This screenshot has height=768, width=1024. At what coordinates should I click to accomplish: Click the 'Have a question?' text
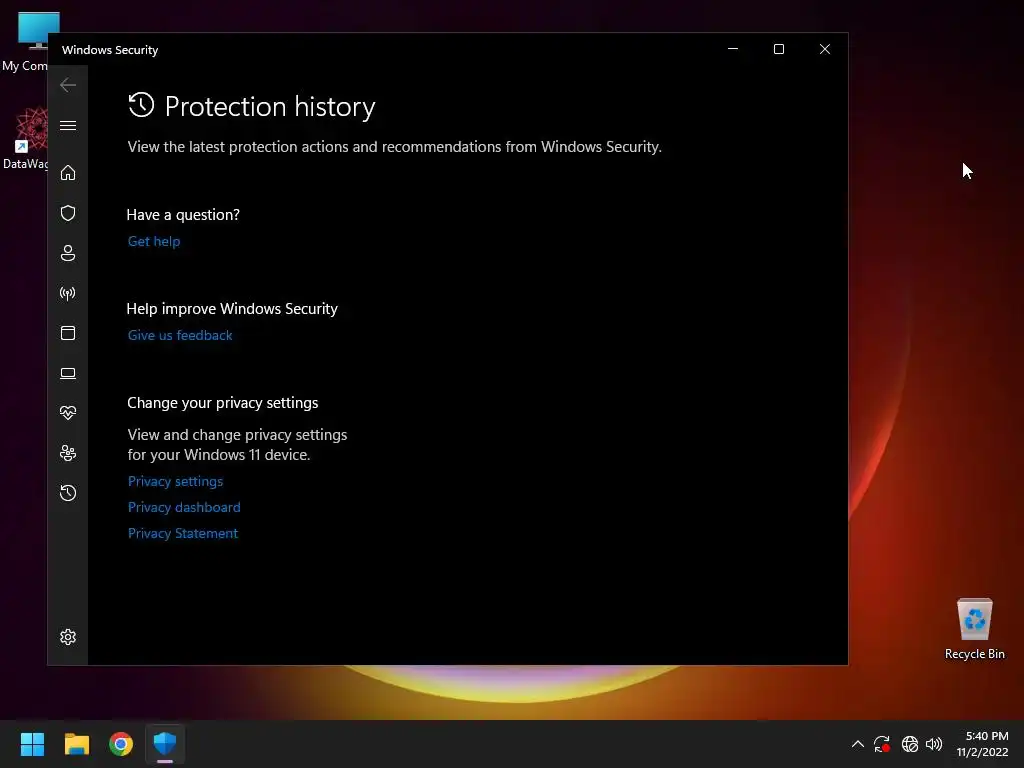(x=183, y=215)
